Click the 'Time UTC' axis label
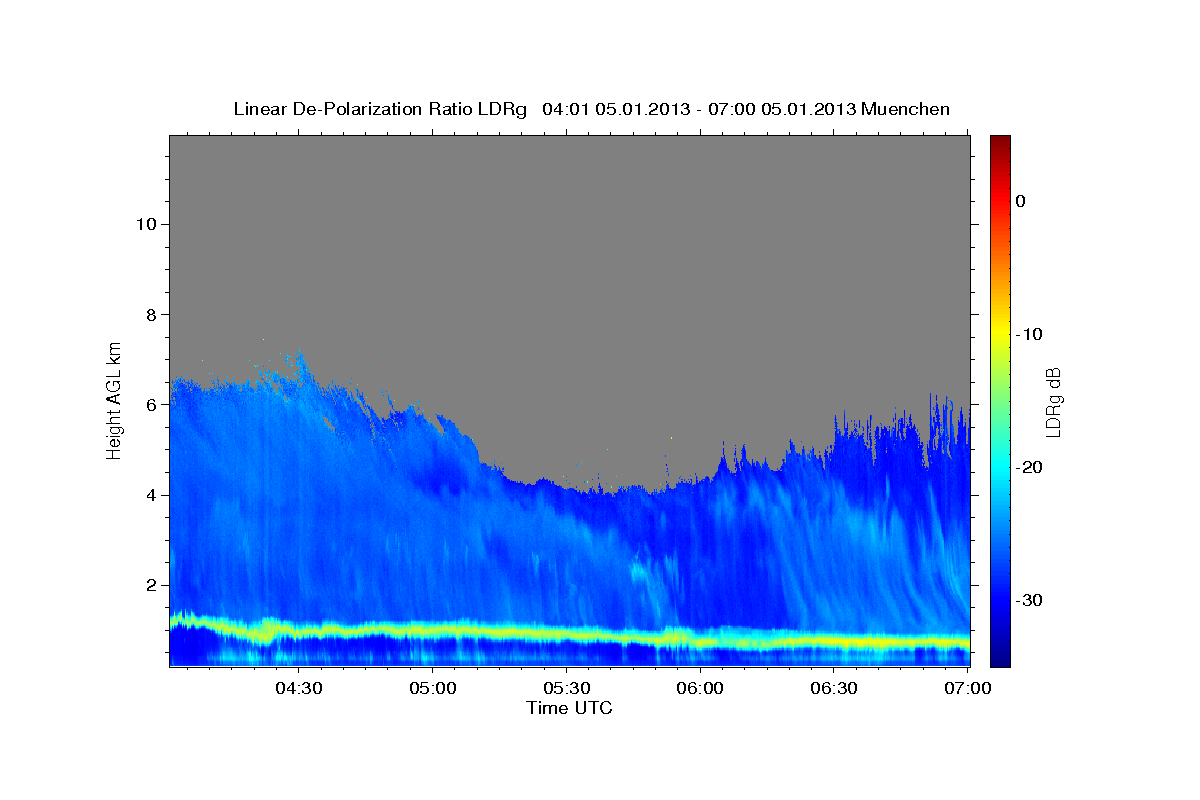 569,708
